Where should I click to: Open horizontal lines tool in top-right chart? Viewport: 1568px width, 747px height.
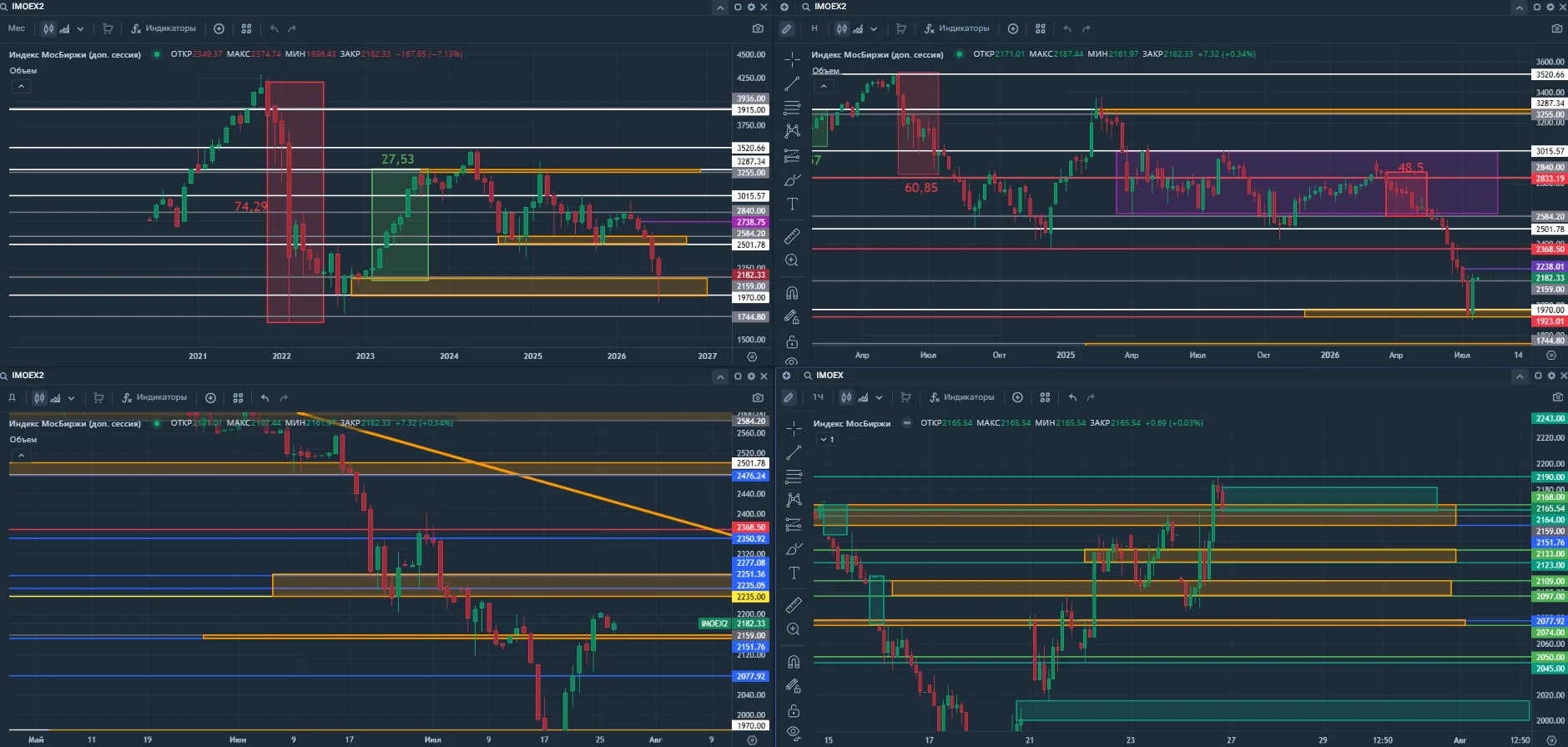(793, 108)
